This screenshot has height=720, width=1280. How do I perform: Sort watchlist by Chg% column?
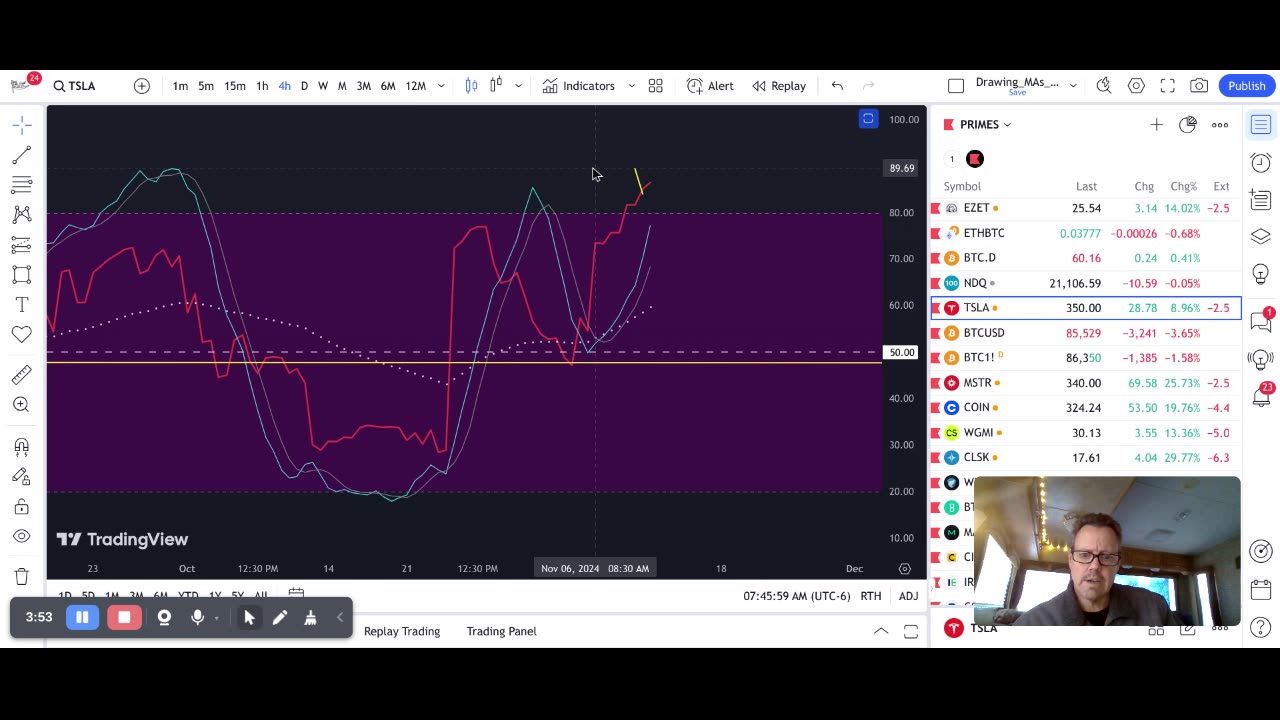pos(1183,186)
